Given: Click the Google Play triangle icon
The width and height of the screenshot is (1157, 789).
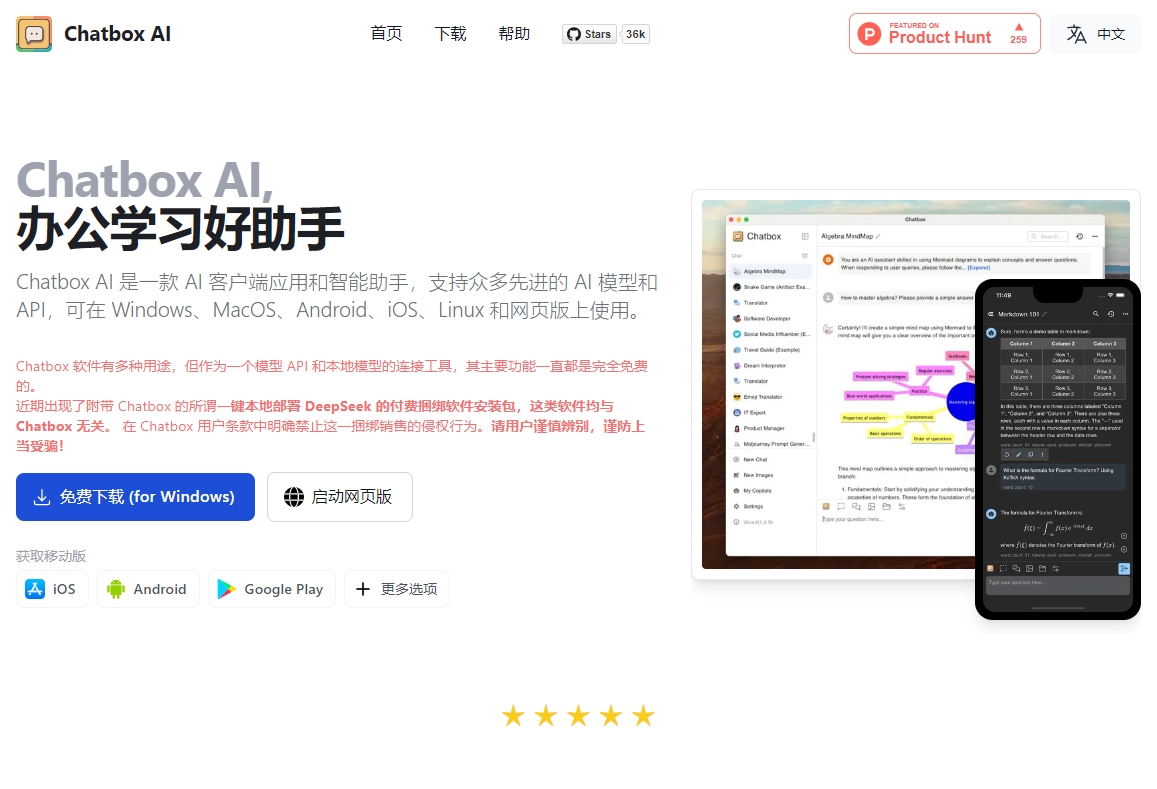Looking at the screenshot, I should [226, 589].
